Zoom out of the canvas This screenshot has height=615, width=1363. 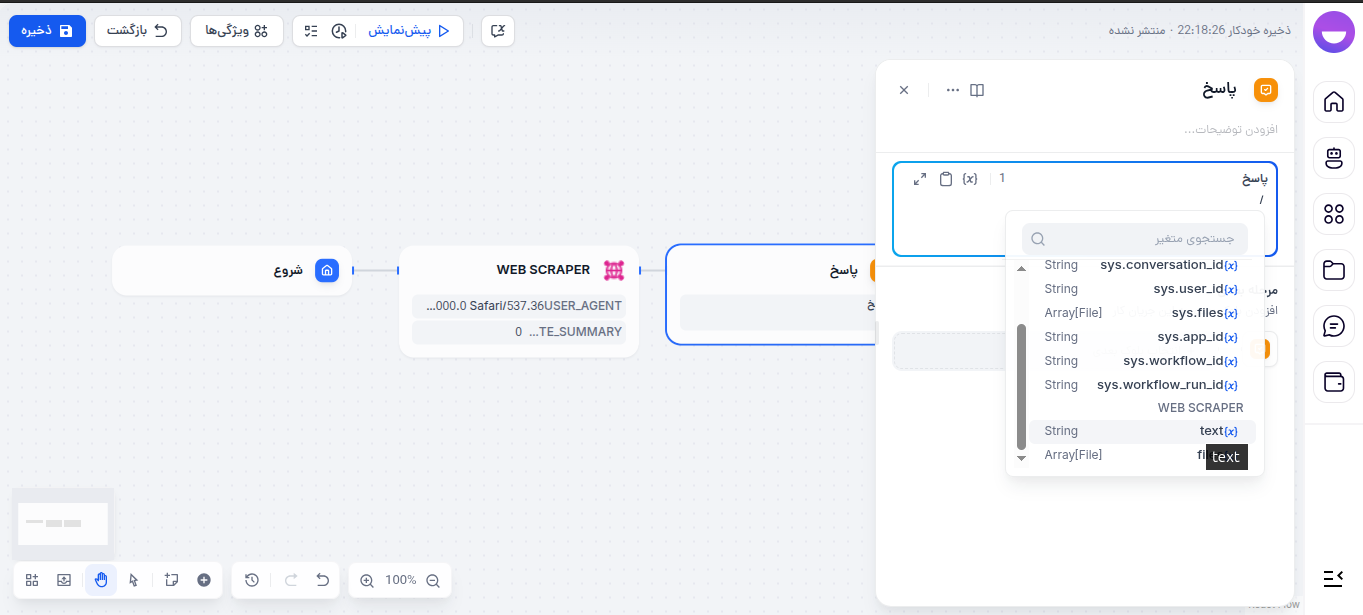pyautogui.click(x=433, y=580)
